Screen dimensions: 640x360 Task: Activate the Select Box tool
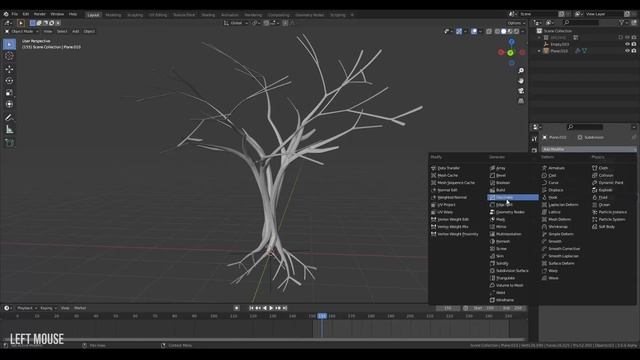(9, 44)
